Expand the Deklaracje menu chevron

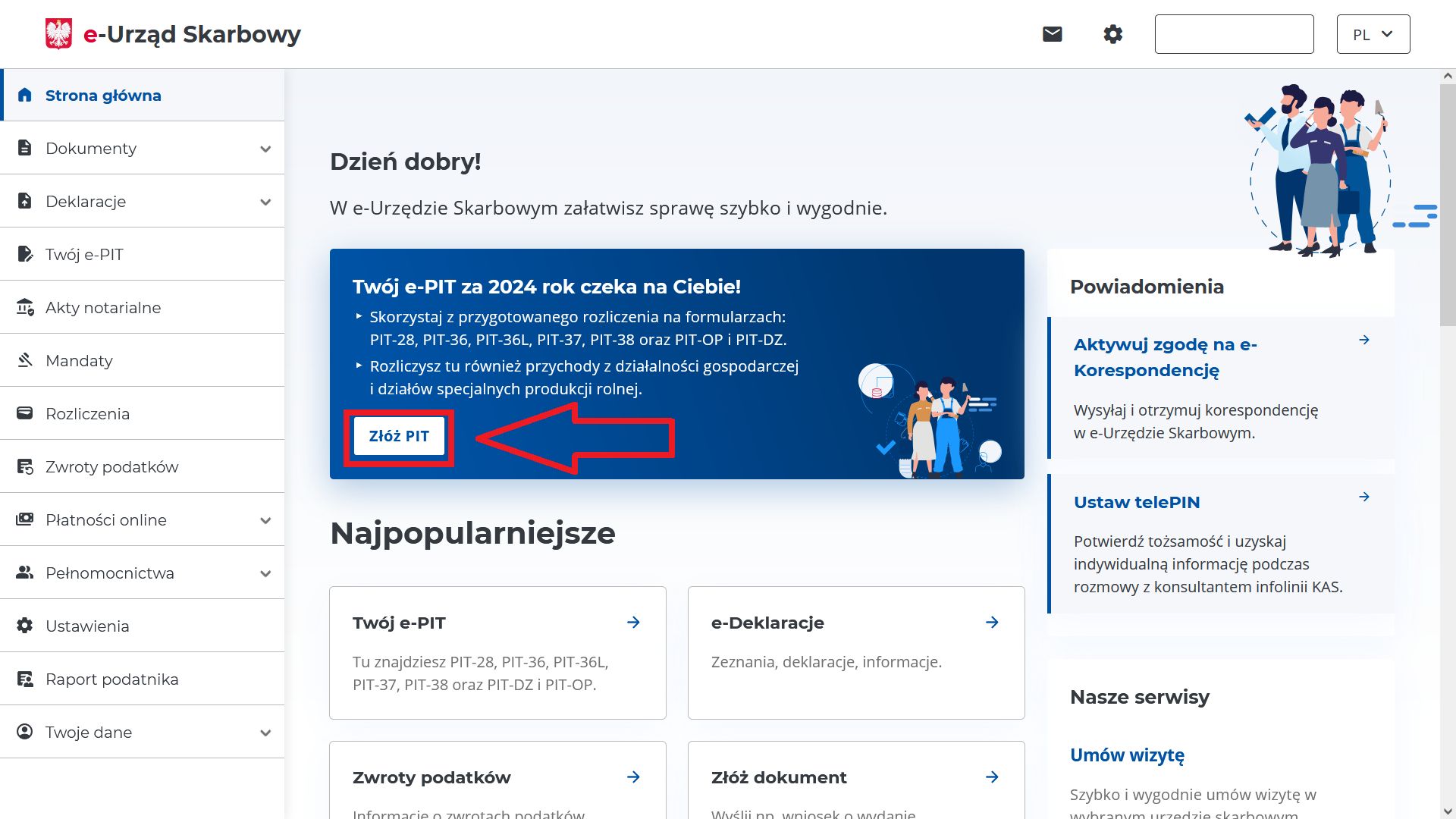[265, 202]
